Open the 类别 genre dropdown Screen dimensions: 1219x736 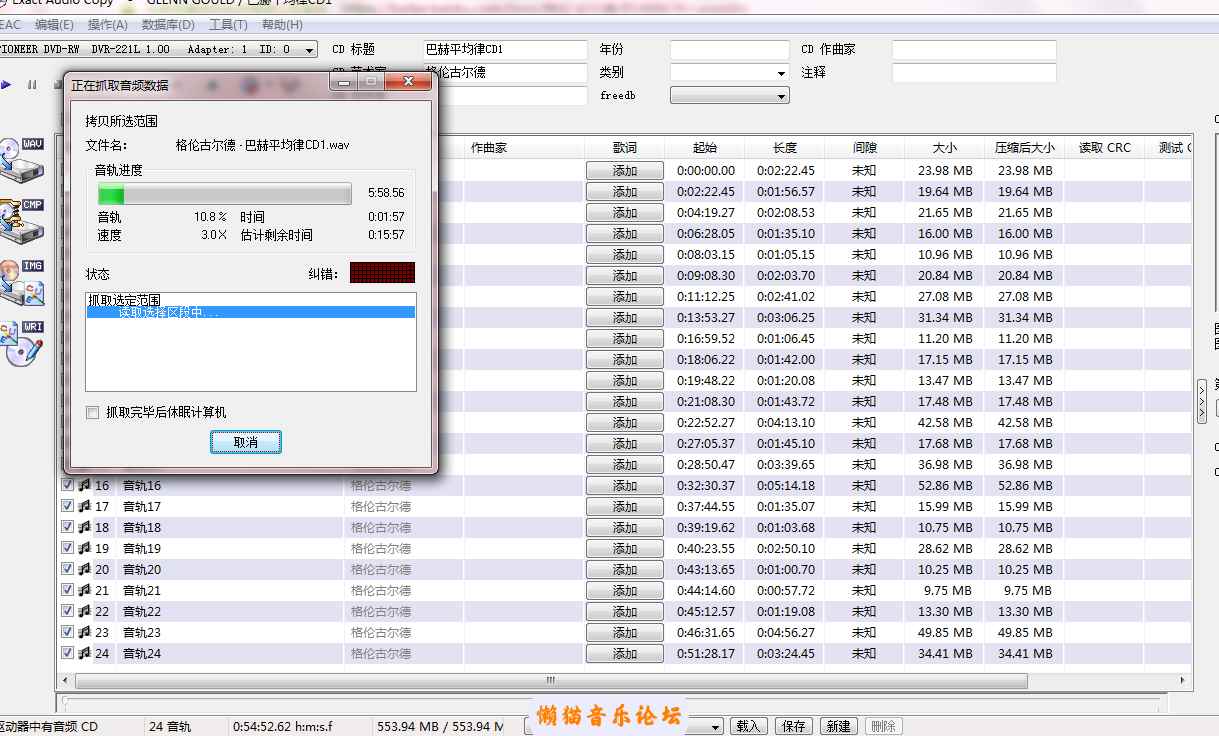pyautogui.click(x=729, y=73)
